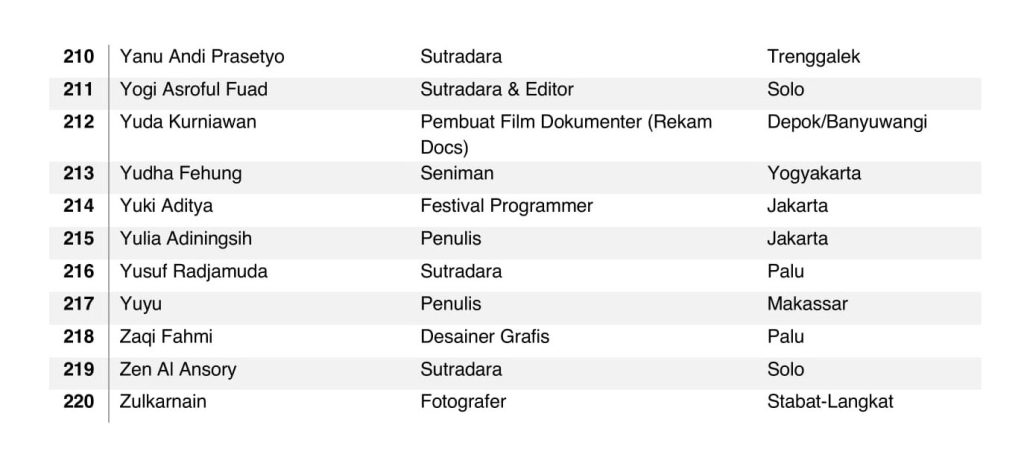Click the Sutradara & Editor cell
The image size is (1024, 449).
[x=497, y=90]
